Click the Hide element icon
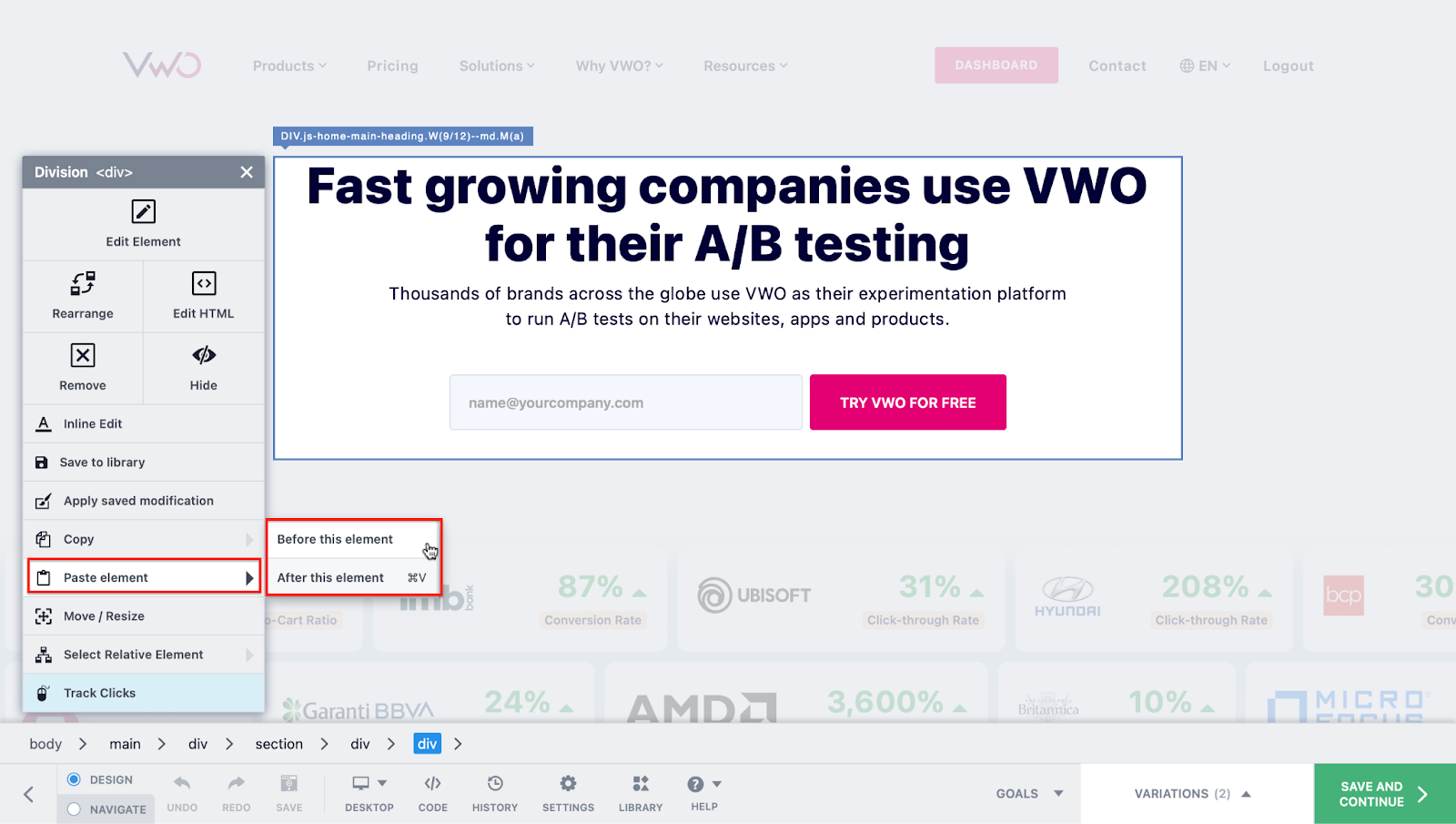1456x824 pixels. tap(204, 355)
